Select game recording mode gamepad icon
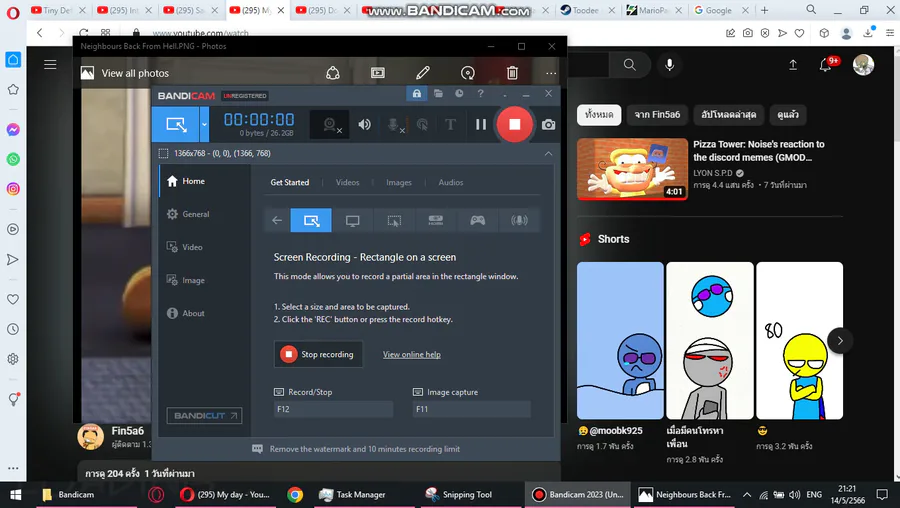This screenshot has height=508, width=900. click(478, 220)
